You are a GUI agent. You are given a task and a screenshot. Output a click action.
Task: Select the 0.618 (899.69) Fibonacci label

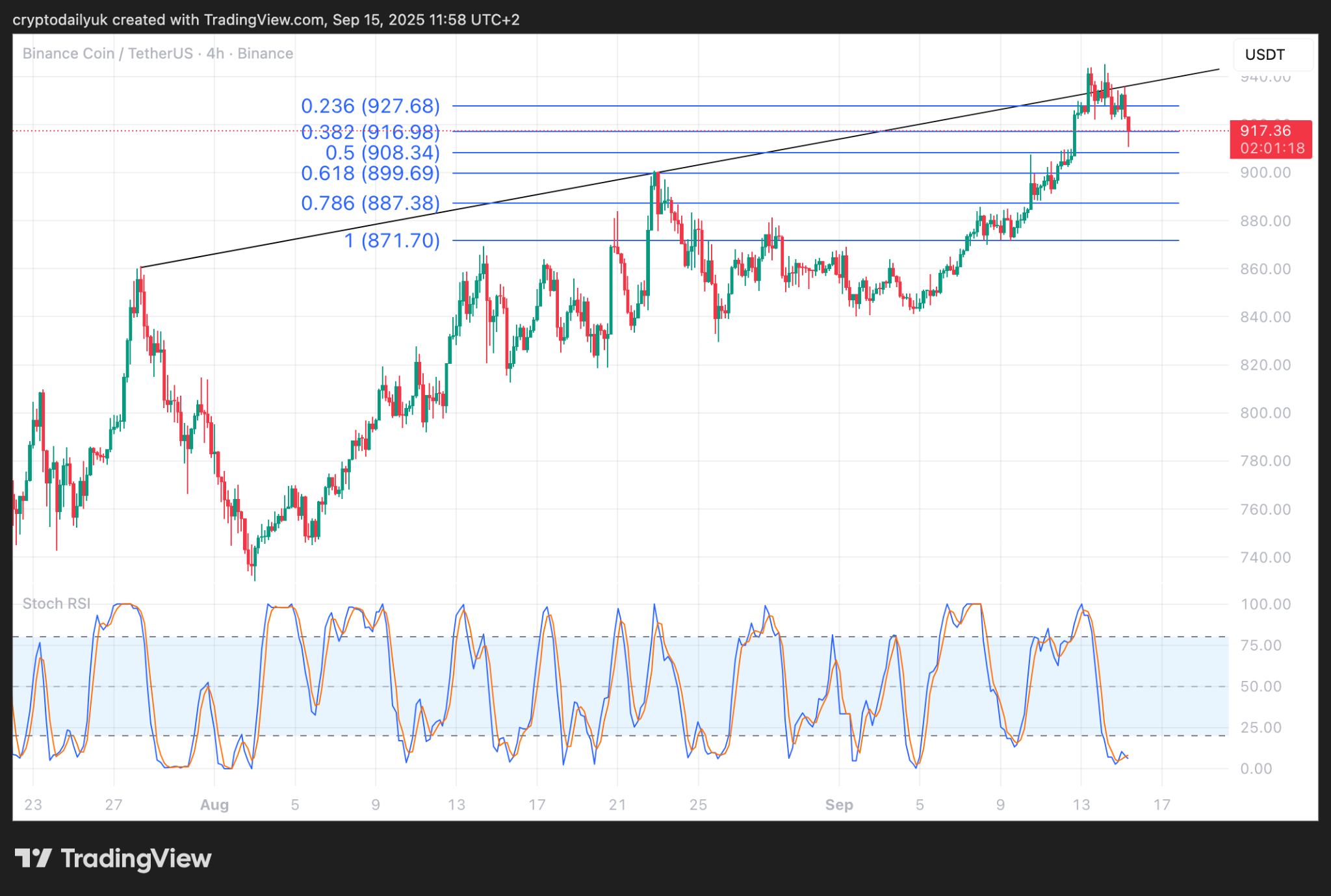point(370,173)
